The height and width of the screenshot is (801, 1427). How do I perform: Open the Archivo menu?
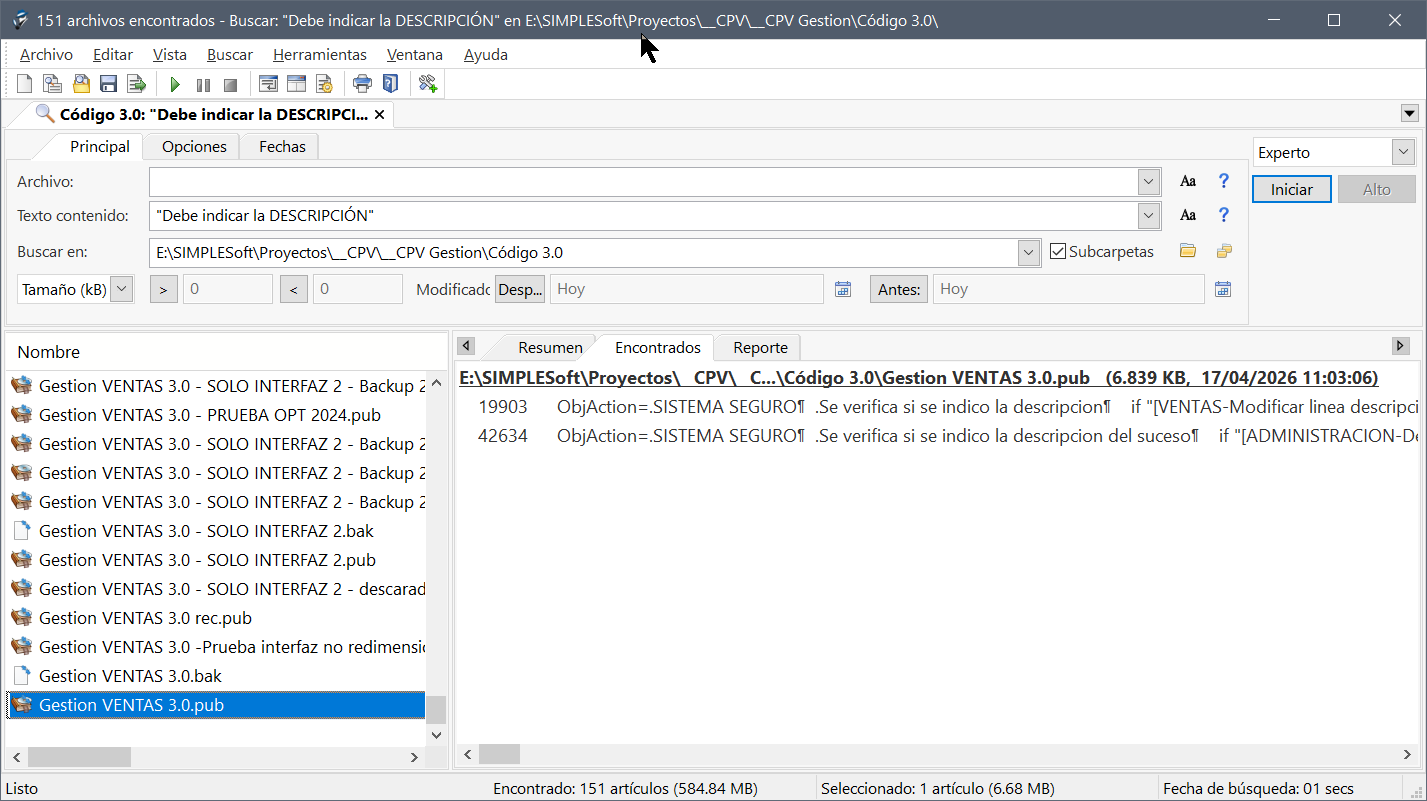46,55
